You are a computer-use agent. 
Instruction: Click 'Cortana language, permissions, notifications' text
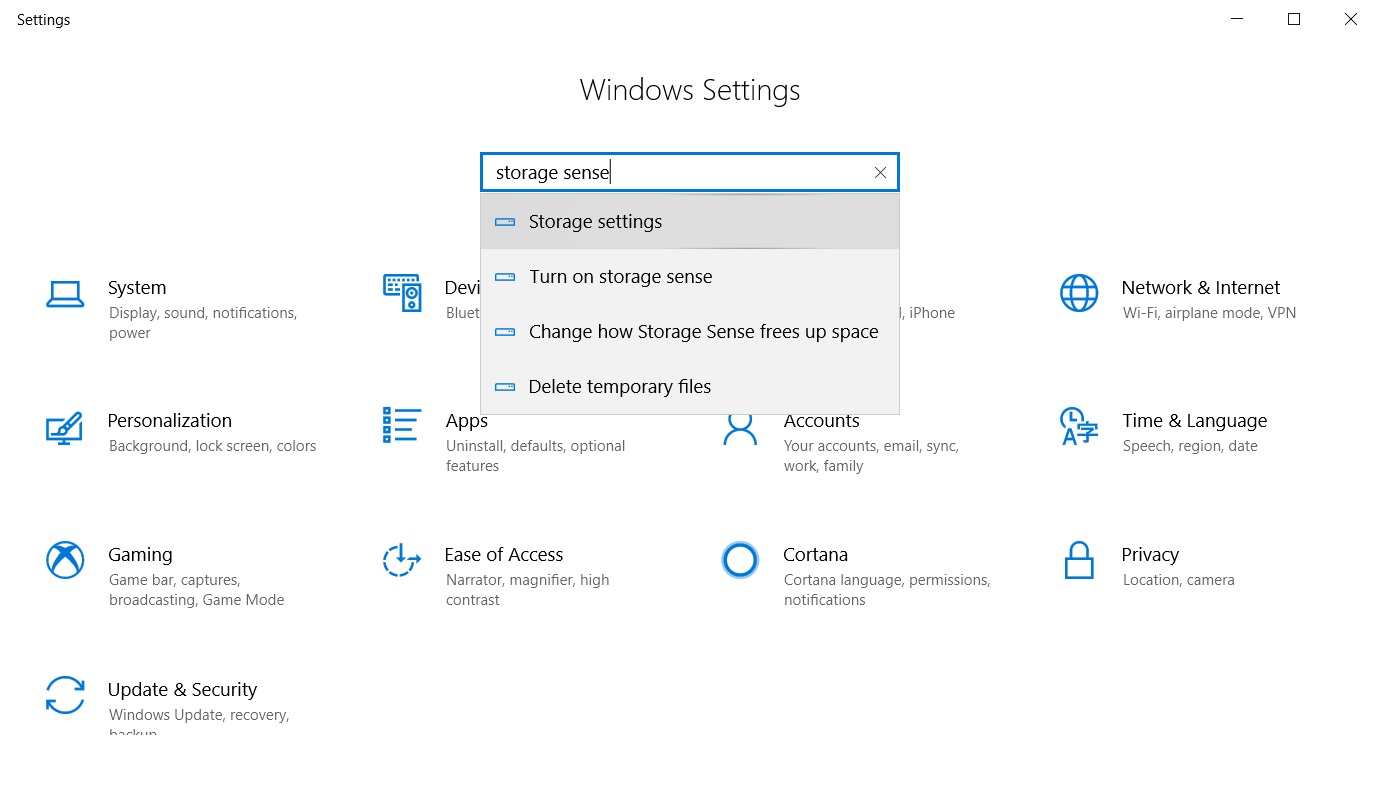tap(887, 590)
